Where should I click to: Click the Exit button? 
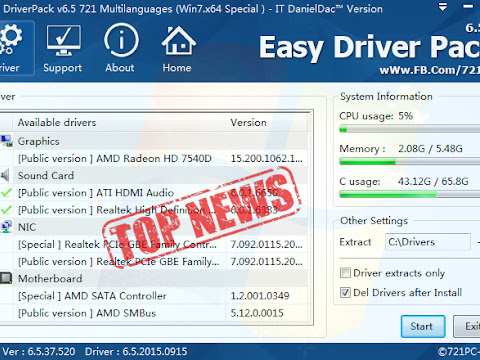[467, 326]
